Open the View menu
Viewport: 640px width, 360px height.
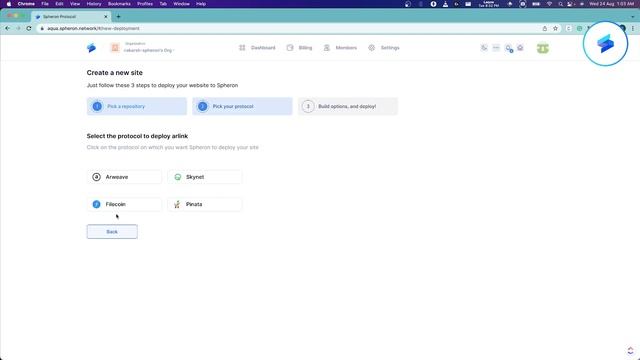[75, 4]
